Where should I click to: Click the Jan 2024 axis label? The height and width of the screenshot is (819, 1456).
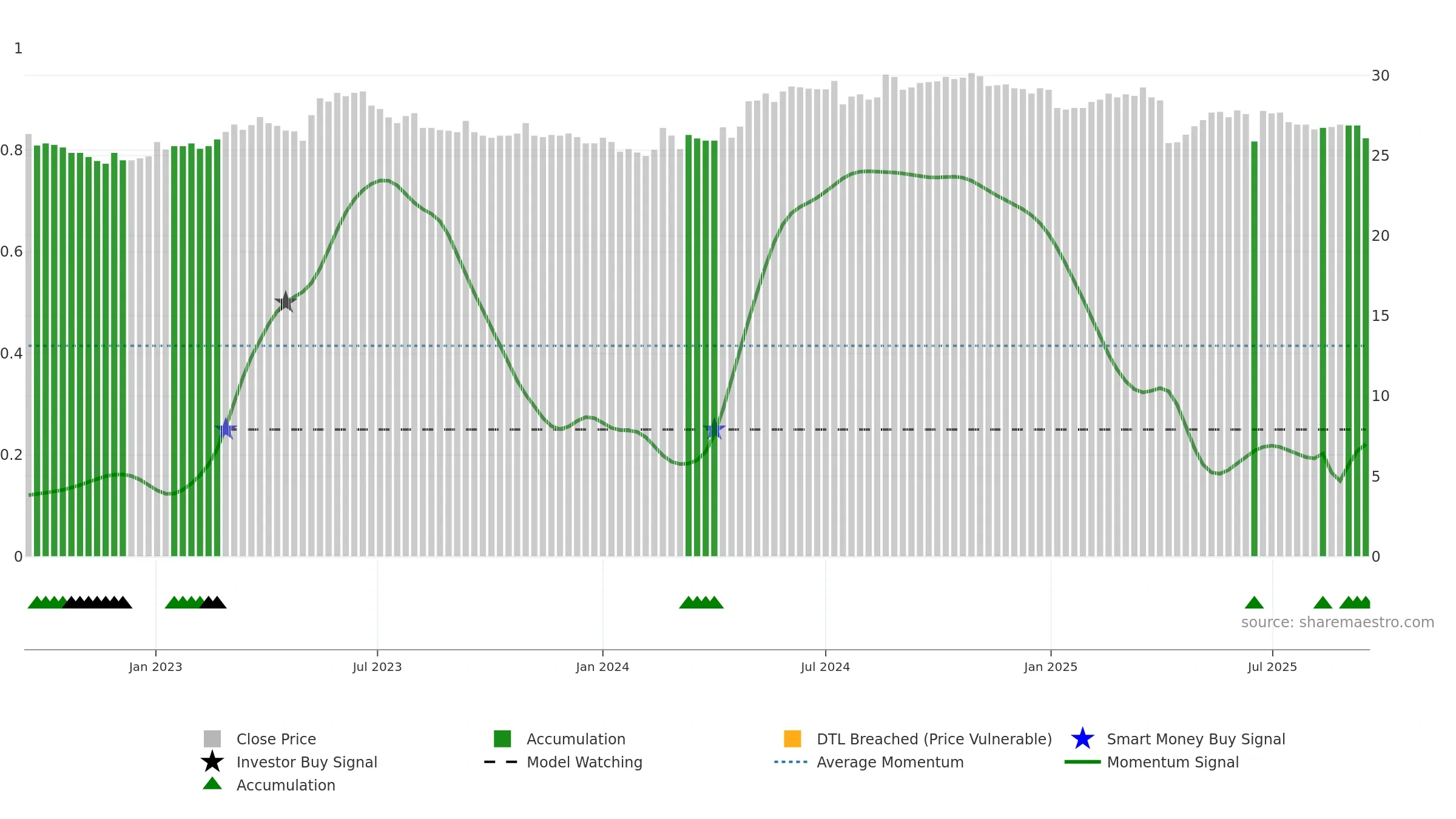coord(602,667)
